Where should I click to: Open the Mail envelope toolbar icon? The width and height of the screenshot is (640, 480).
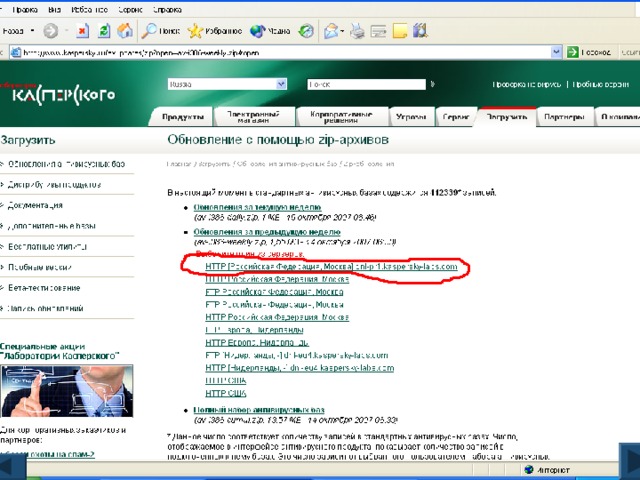(x=331, y=31)
